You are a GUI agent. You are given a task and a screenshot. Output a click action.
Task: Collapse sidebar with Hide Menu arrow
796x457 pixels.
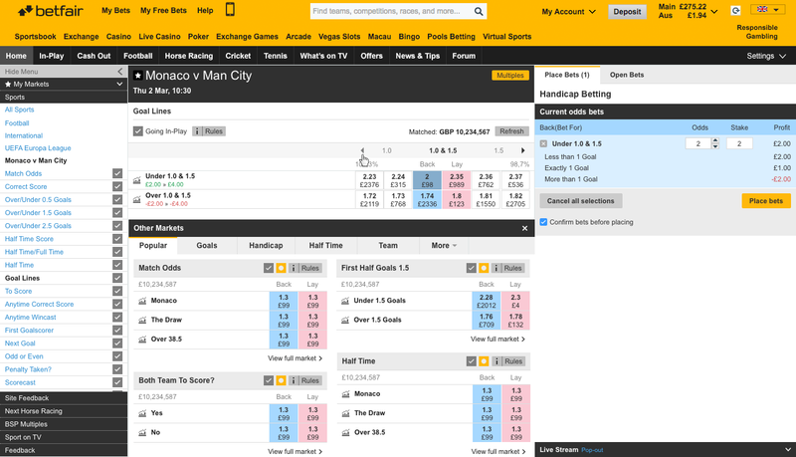120,72
